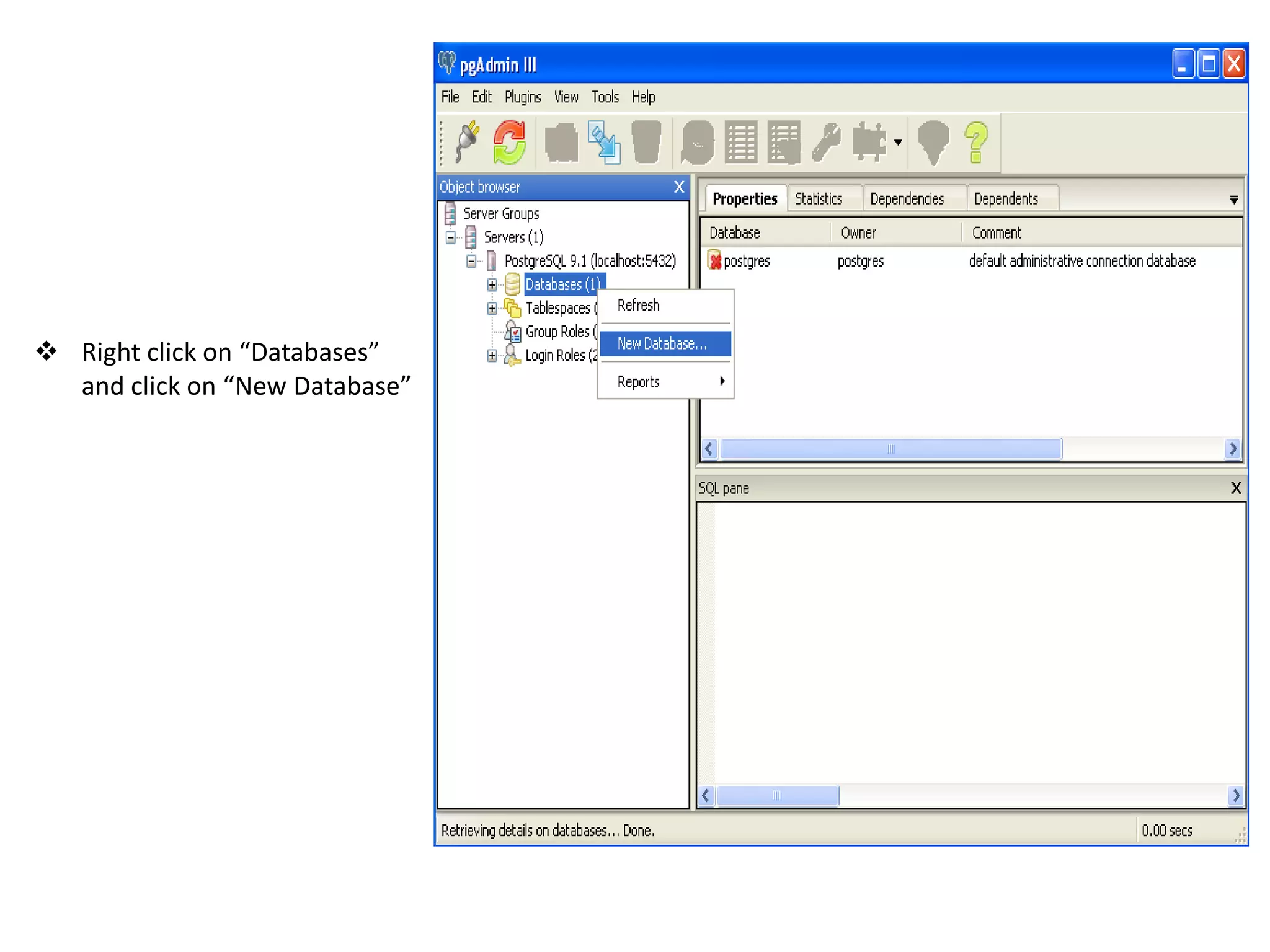Switch to the Properties tab
Viewport: 1270px width, 952px height.
(x=745, y=199)
